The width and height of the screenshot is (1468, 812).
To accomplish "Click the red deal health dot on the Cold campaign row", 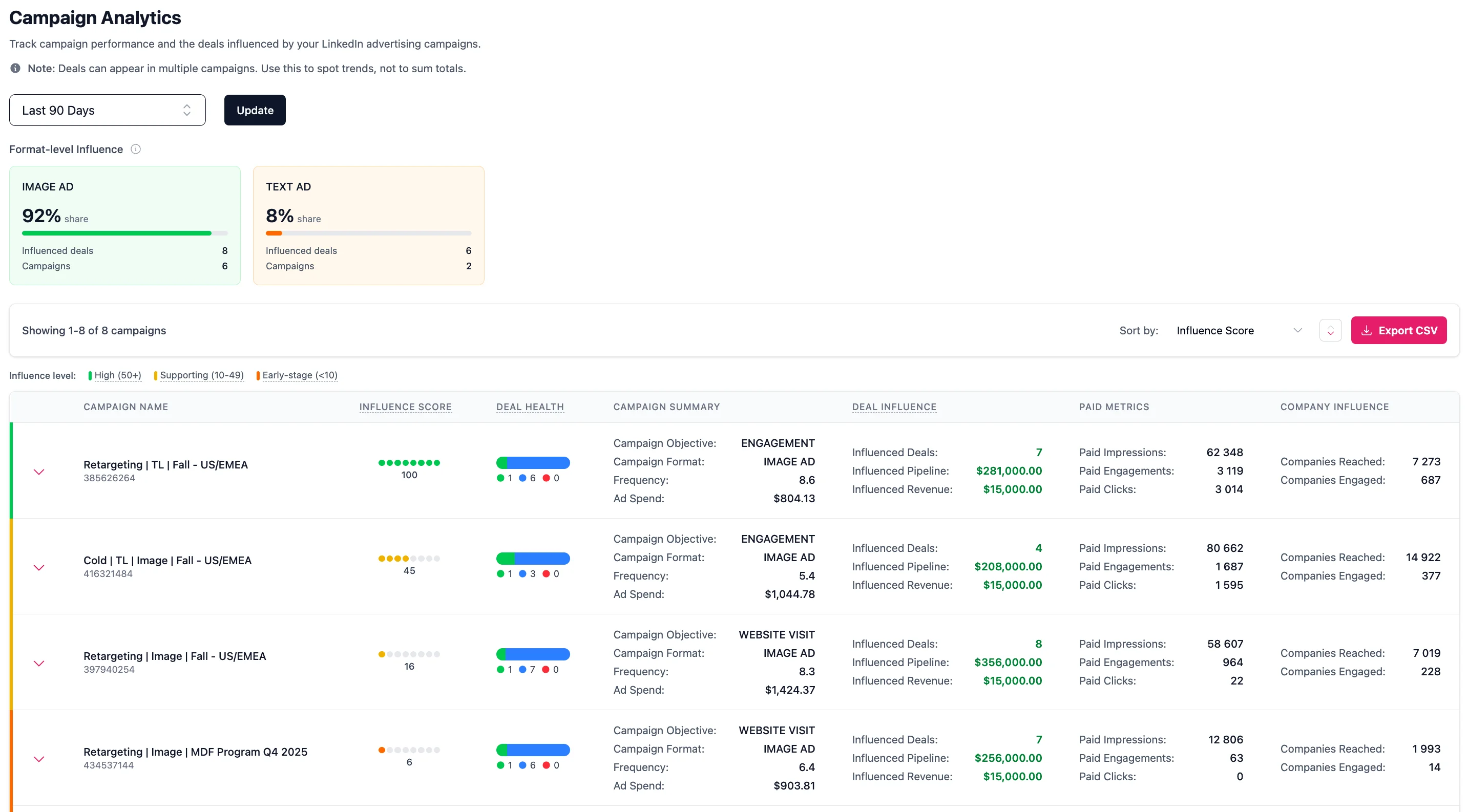I will coord(546,573).
